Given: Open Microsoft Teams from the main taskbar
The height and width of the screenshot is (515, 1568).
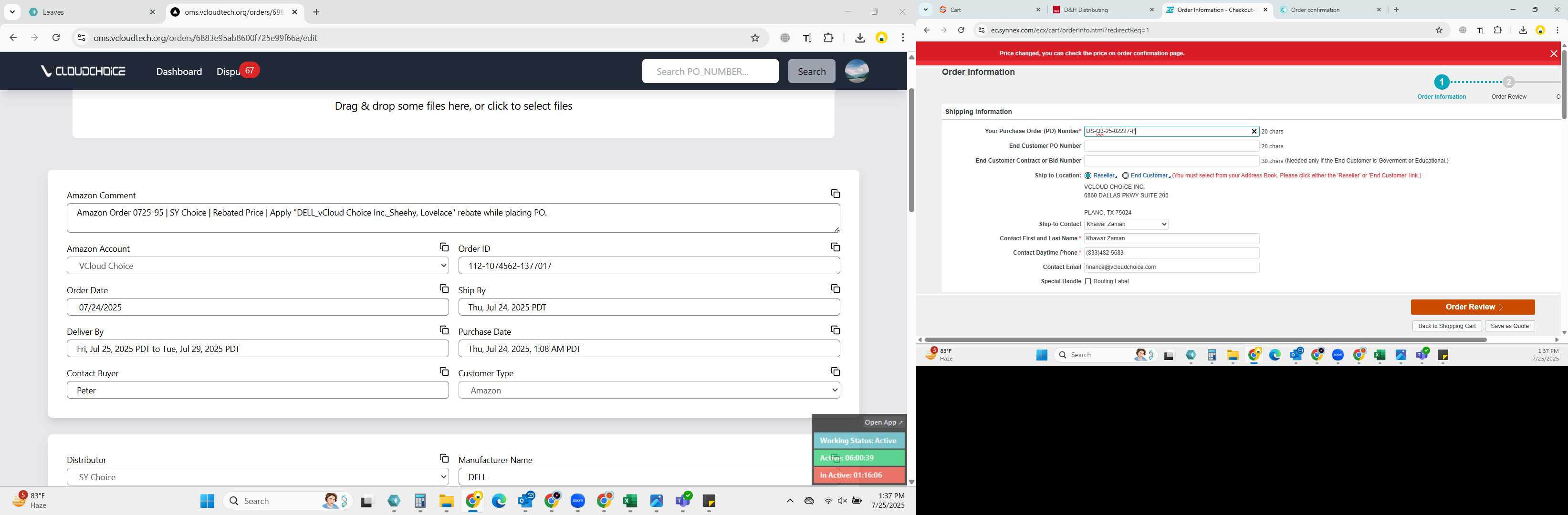Looking at the screenshot, I should [683, 501].
